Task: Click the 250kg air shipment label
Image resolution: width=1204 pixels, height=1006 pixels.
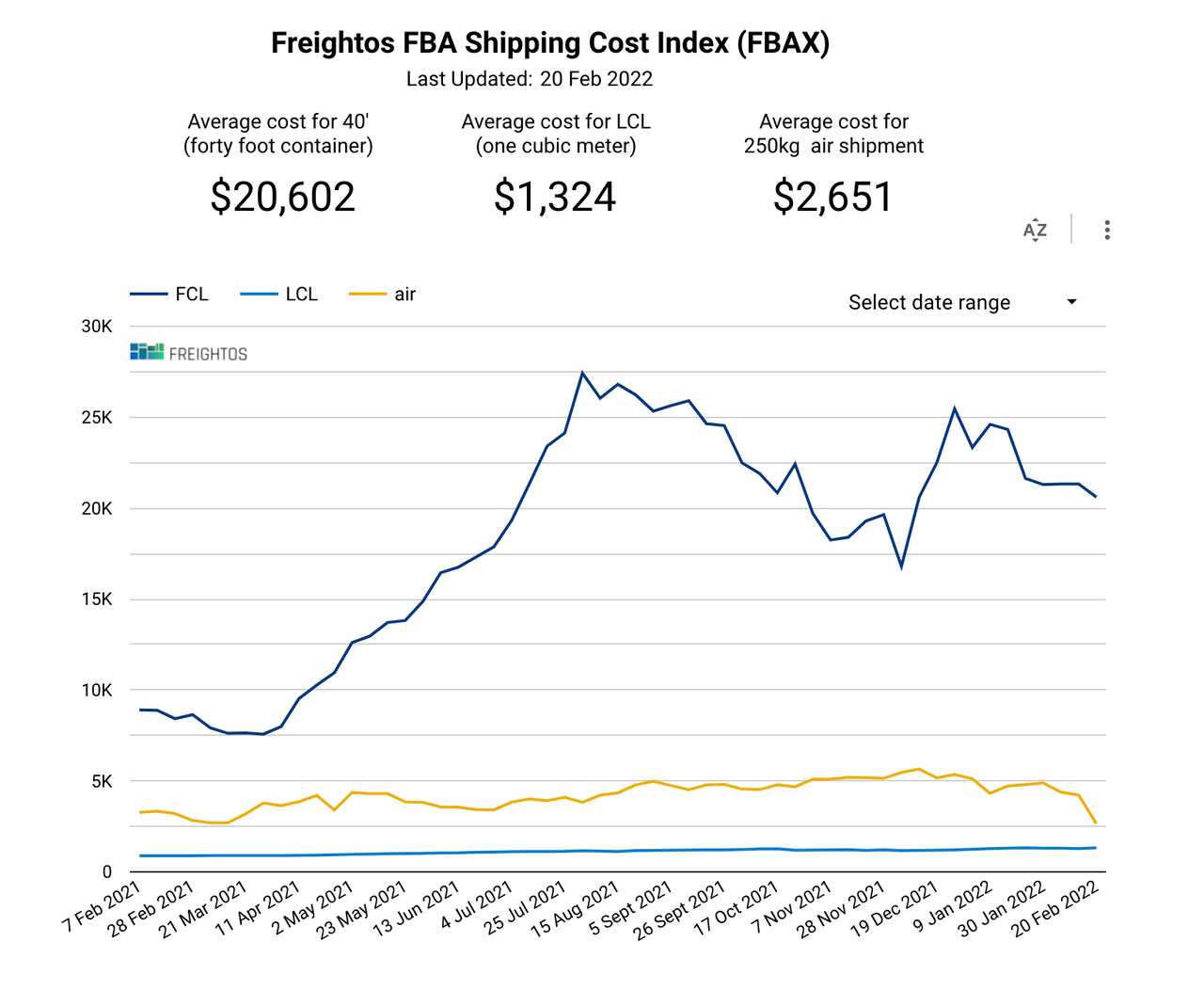Action: 833,146
